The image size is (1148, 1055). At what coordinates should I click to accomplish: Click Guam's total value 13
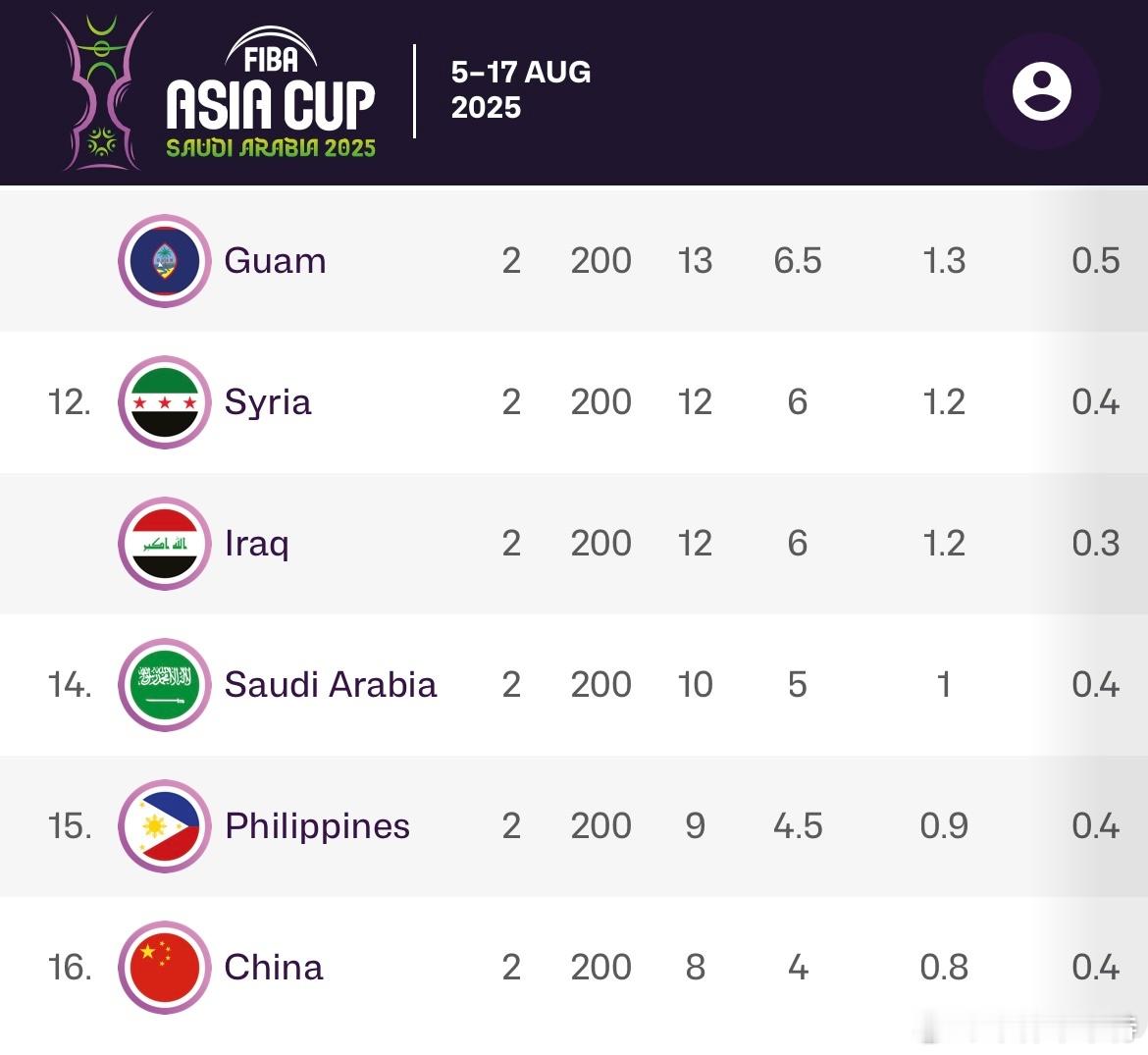[694, 261]
